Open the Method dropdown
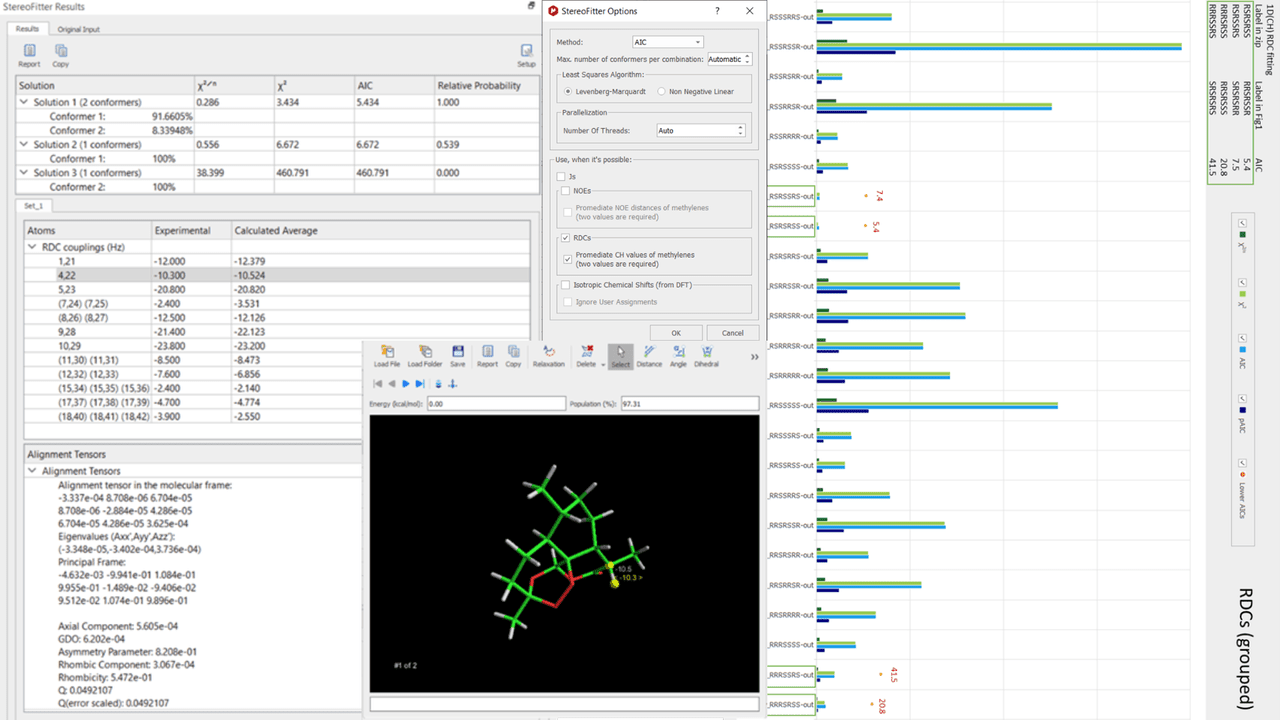The width and height of the screenshot is (1280, 720). point(668,42)
